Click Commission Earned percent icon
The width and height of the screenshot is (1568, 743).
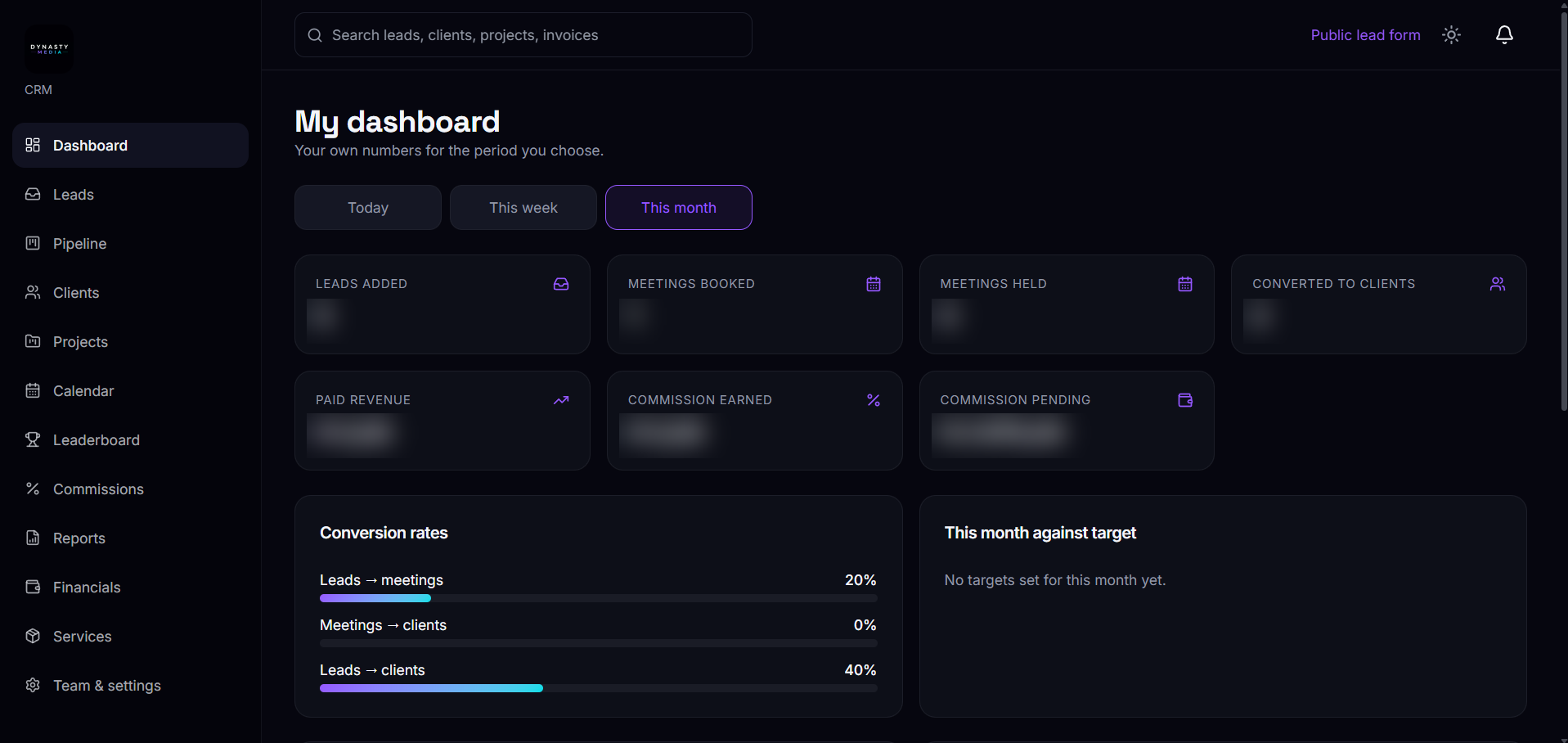[874, 400]
